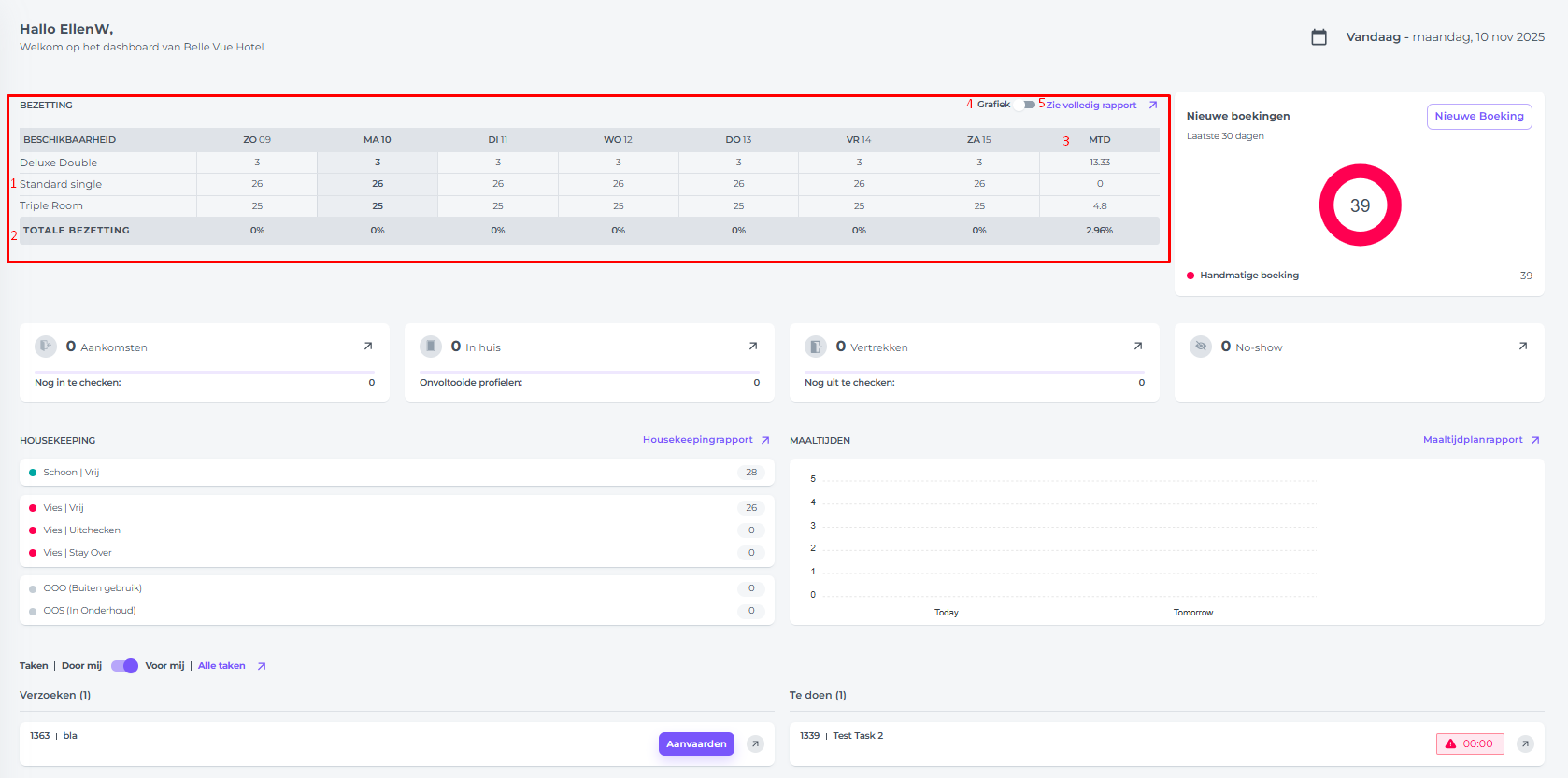Click the red bookings donut chart
The image size is (1568, 778).
click(x=1360, y=205)
